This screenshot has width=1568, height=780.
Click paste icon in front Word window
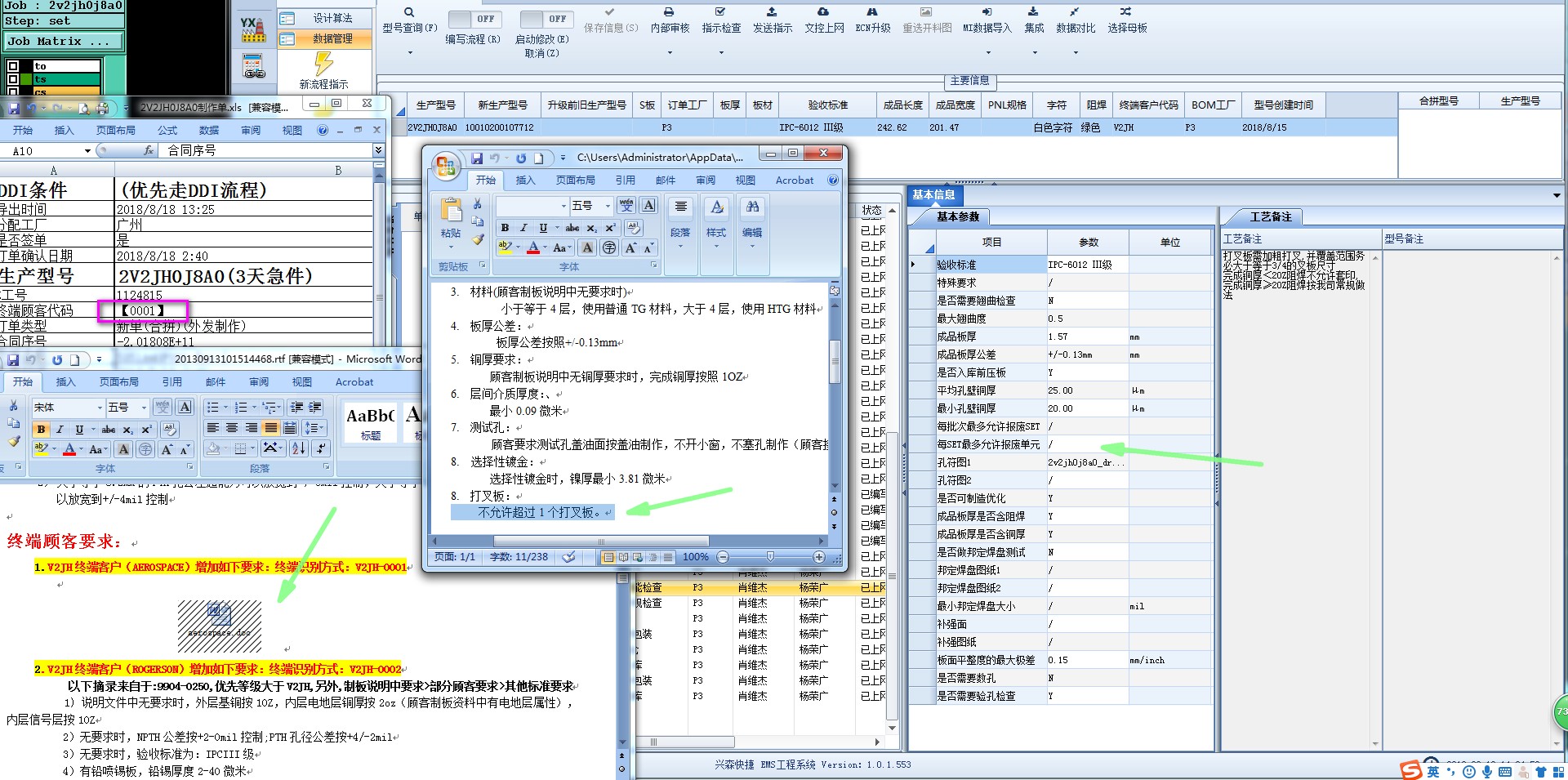click(x=451, y=211)
